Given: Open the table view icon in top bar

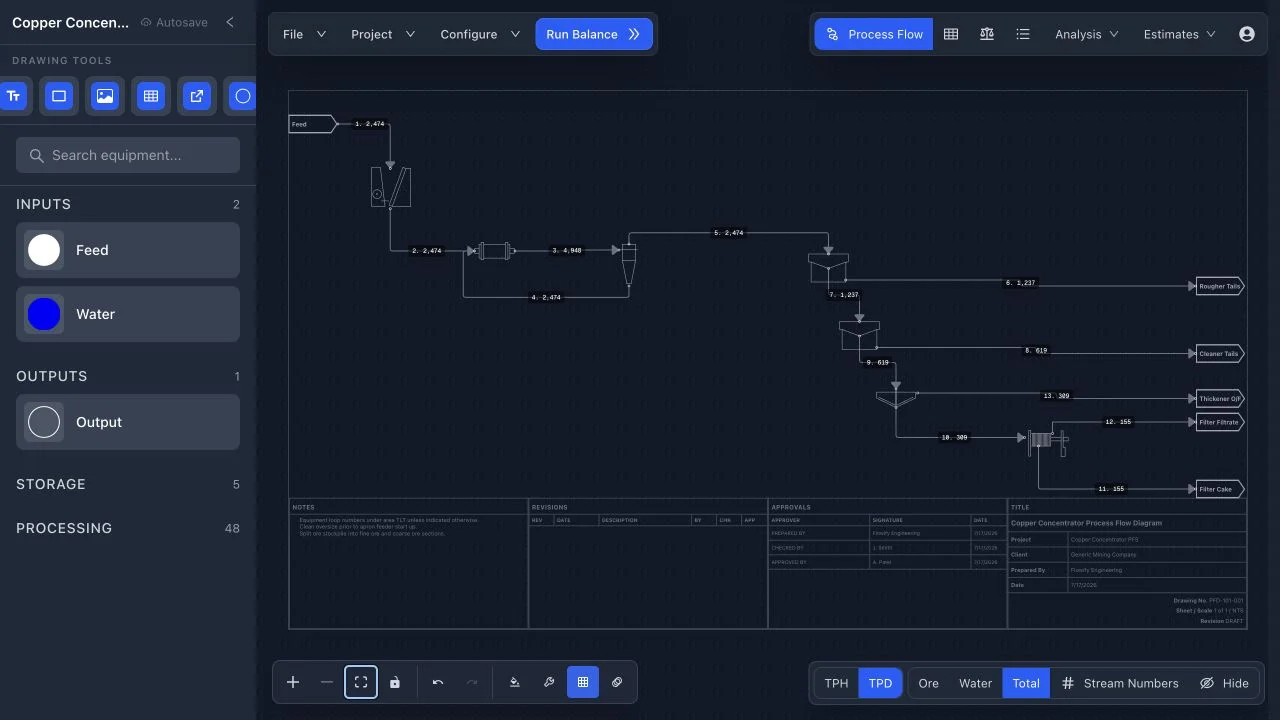Looking at the screenshot, I should tap(951, 34).
